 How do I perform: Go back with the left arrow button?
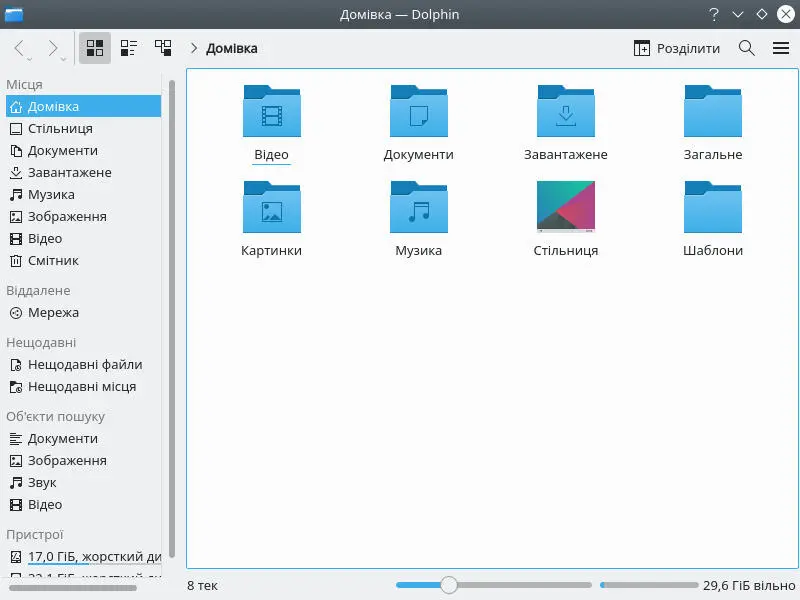click(x=19, y=48)
